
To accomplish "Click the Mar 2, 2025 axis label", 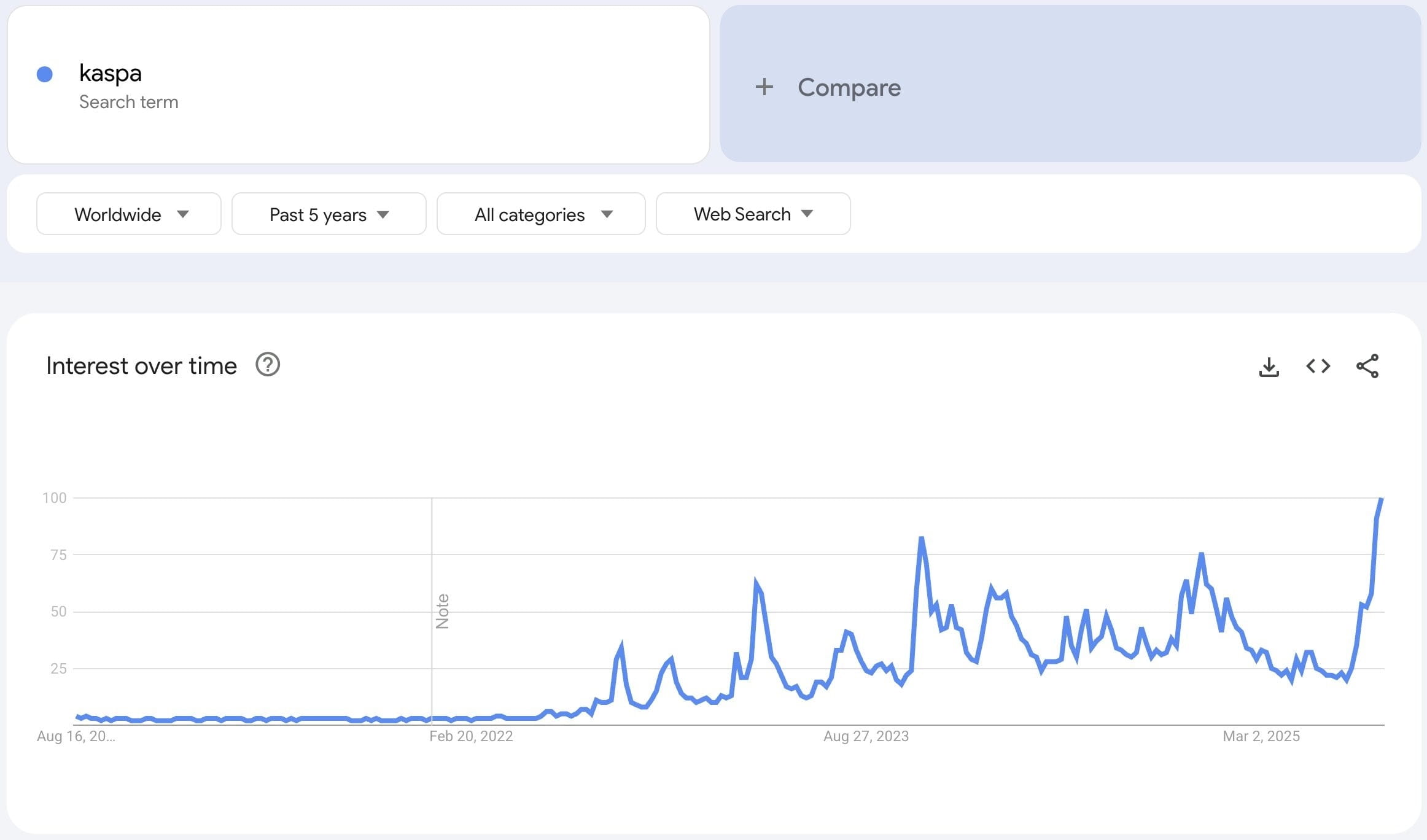I will [x=1261, y=736].
